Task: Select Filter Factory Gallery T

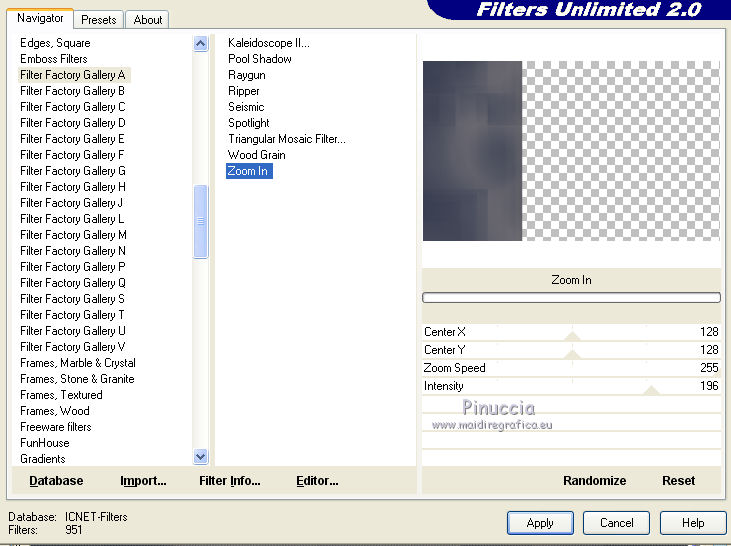Action: click(72, 315)
